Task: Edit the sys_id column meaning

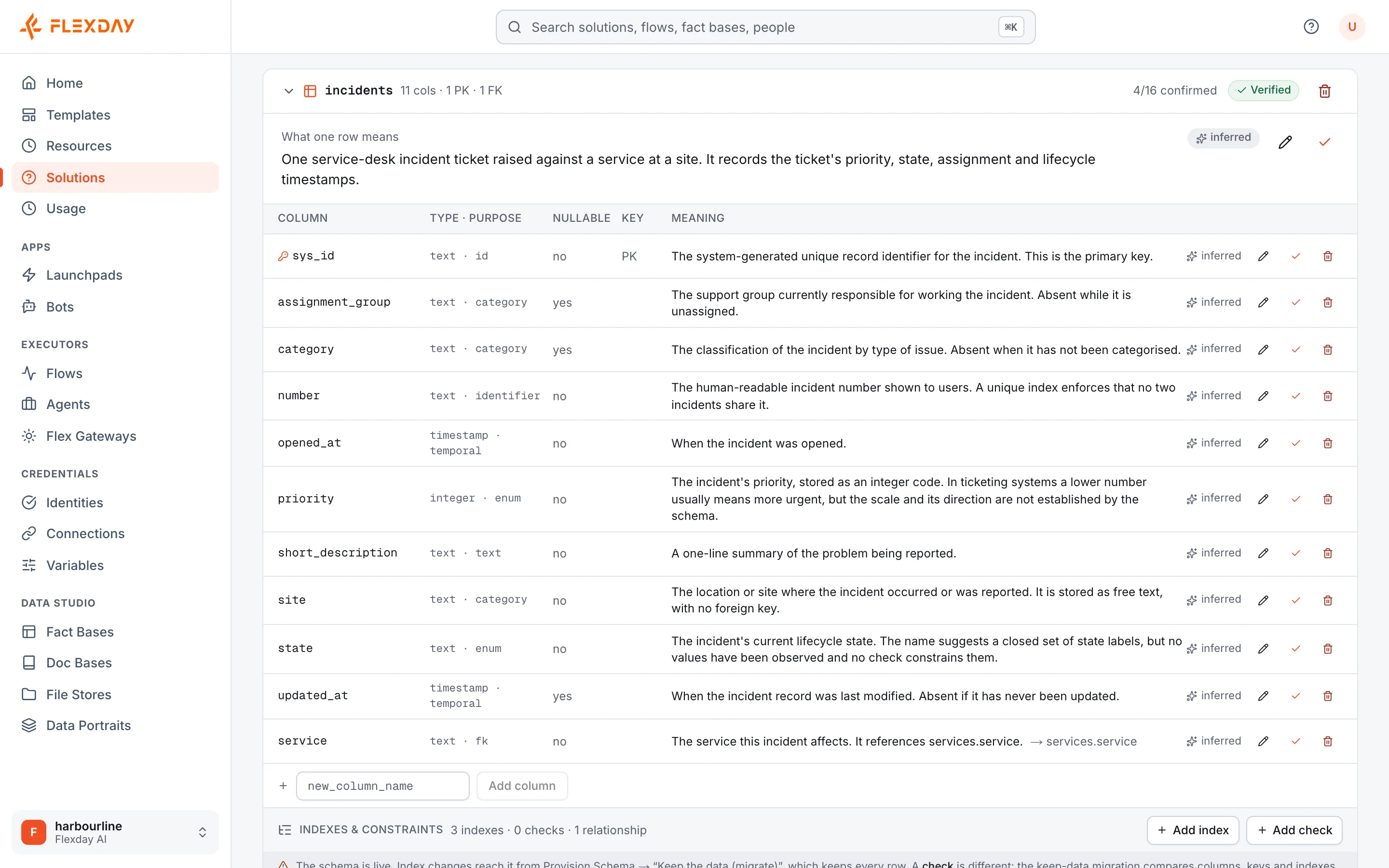Action: 1263,256
